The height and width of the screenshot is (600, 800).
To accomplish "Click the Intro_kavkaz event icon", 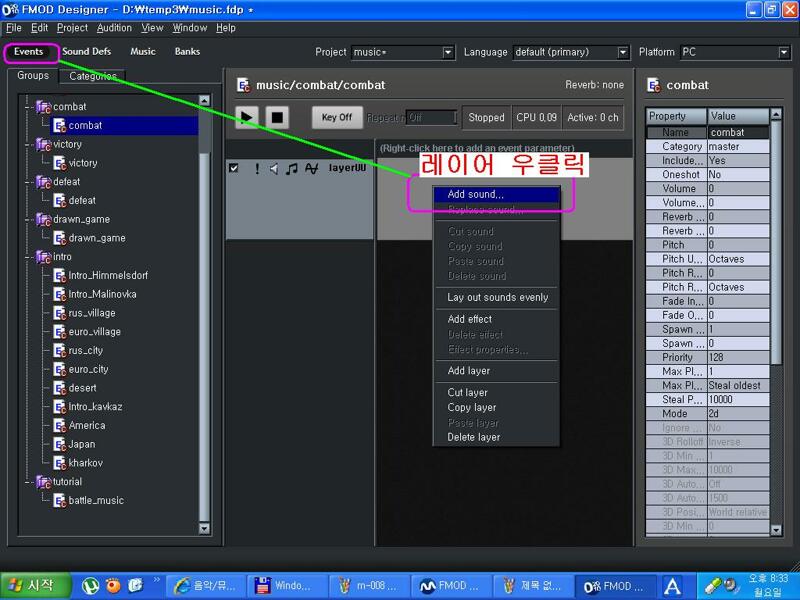I will (60, 407).
